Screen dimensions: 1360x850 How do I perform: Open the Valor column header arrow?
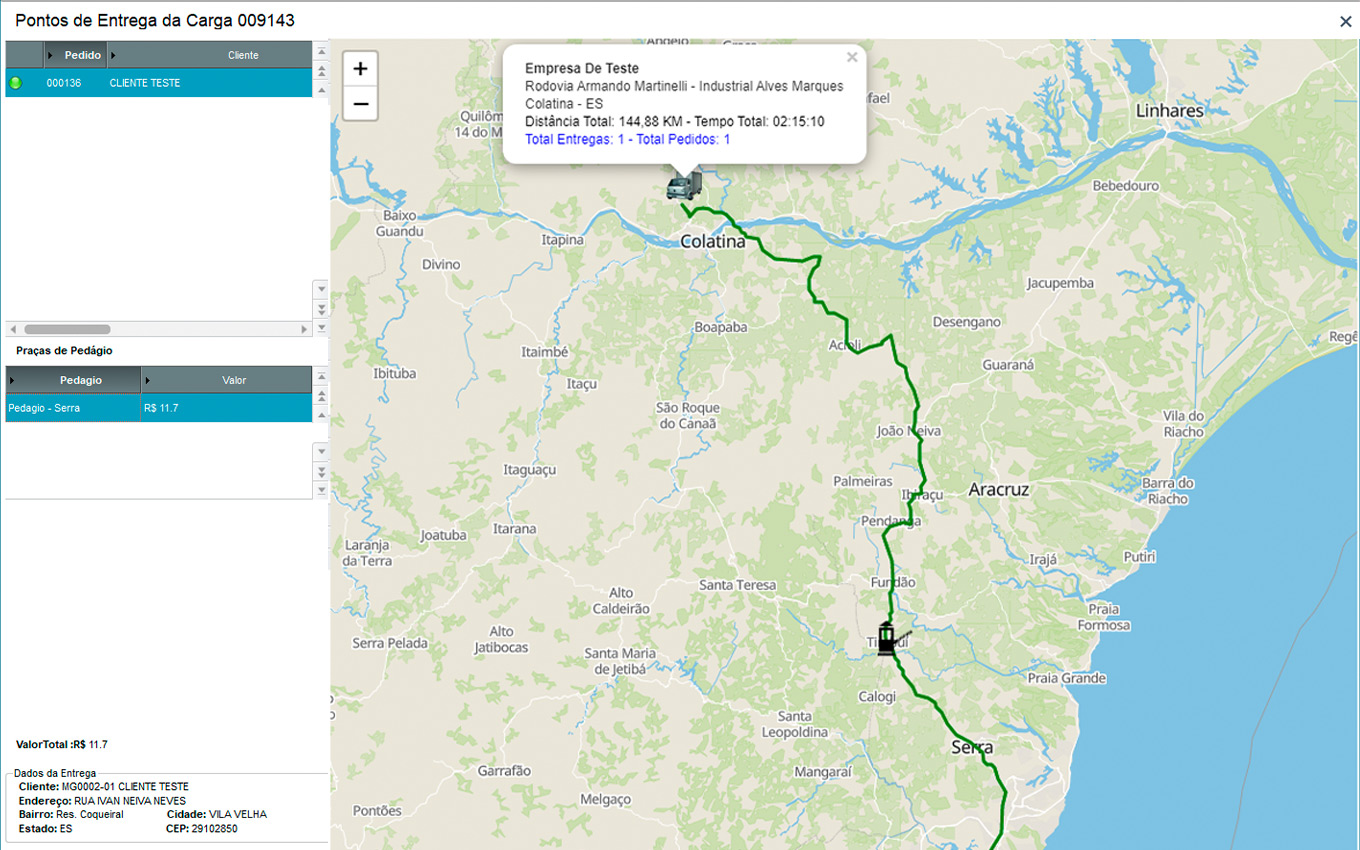(148, 380)
